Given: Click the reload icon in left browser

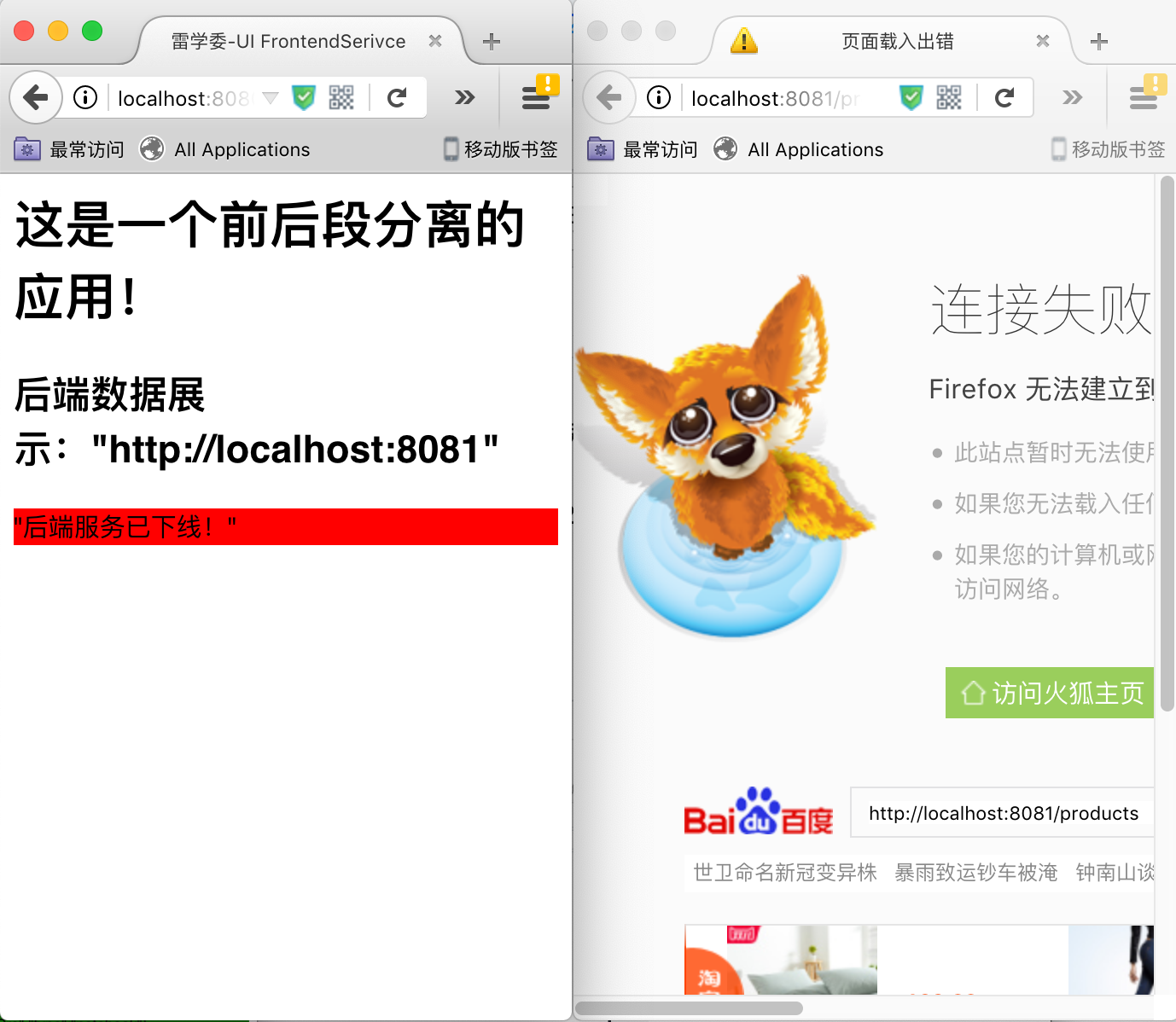Looking at the screenshot, I should click(x=398, y=97).
